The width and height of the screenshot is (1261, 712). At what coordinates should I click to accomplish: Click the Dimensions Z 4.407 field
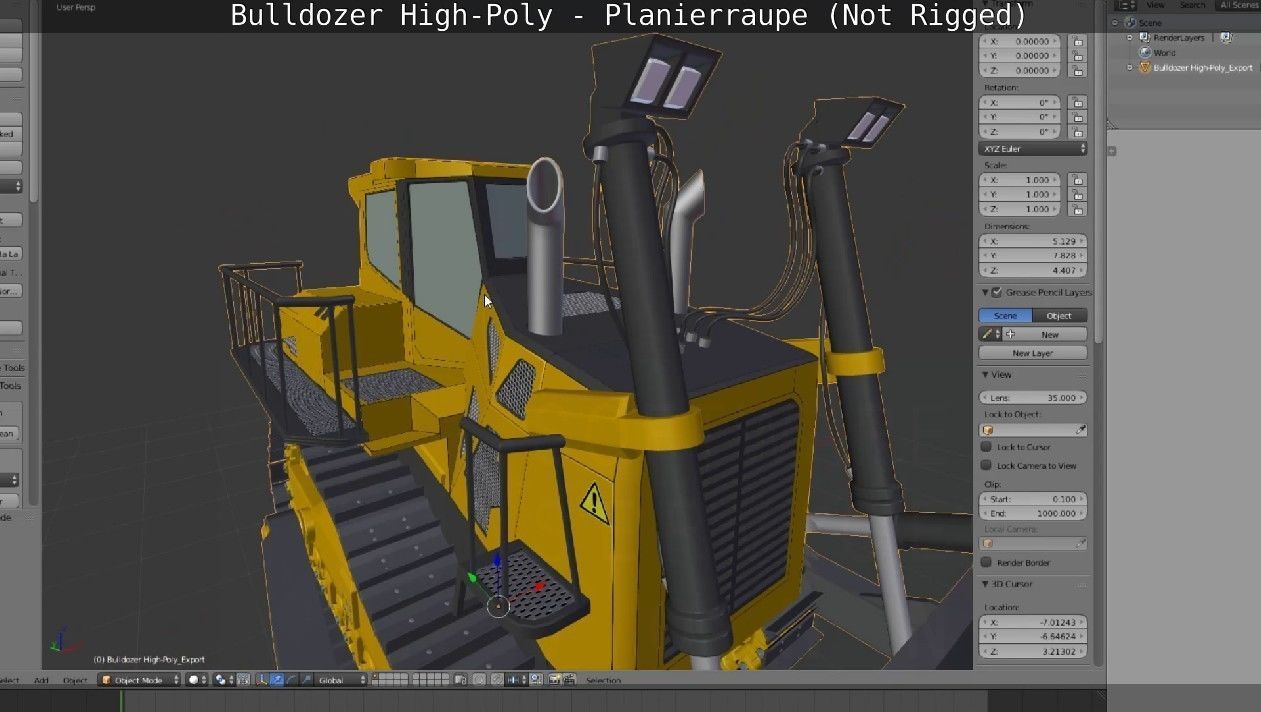[1032, 270]
